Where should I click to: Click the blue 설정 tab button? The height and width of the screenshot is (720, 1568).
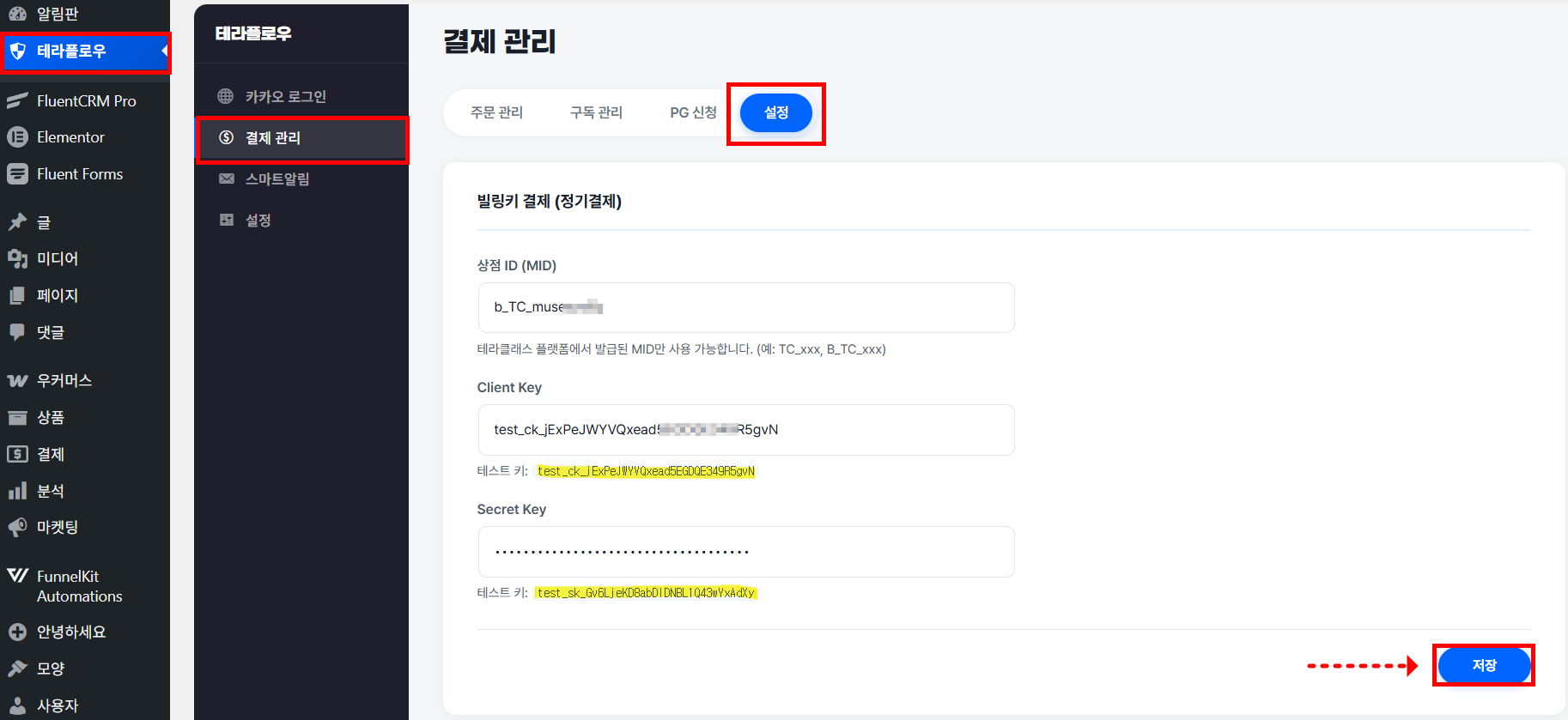click(x=775, y=113)
